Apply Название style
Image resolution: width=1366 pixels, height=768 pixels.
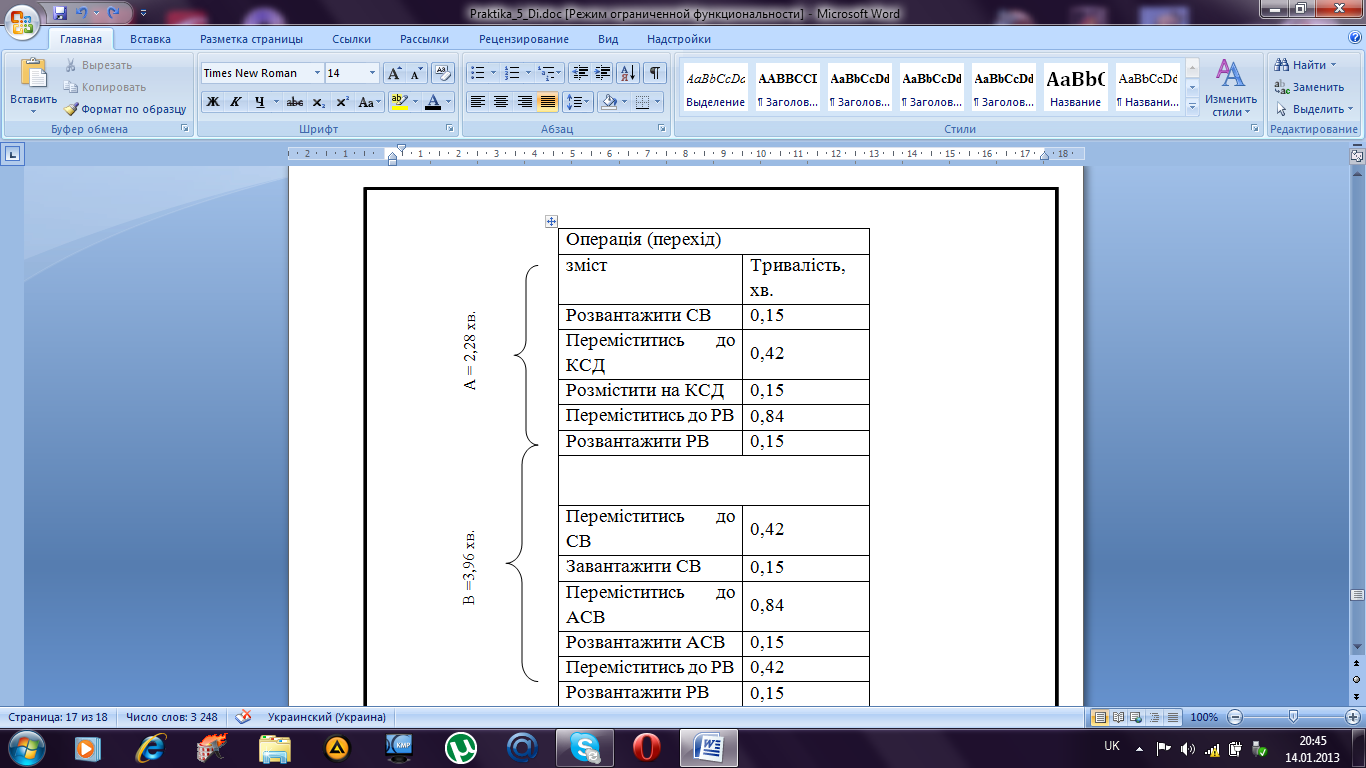(1076, 87)
